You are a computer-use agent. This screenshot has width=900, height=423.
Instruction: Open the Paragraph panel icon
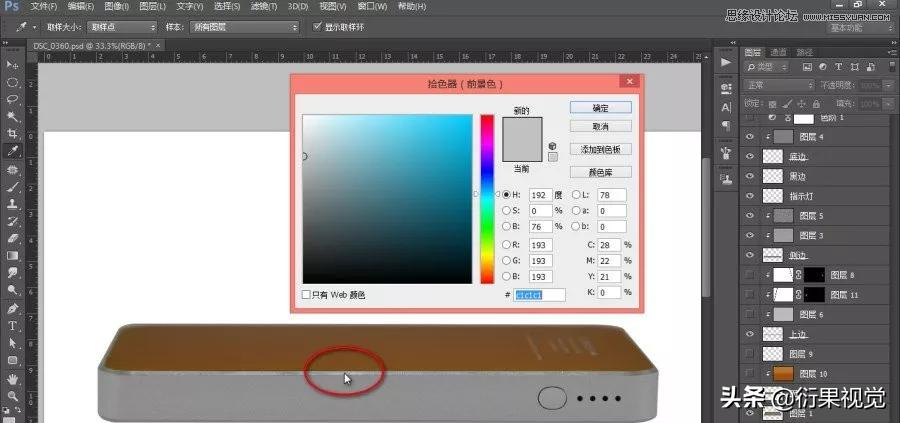726,125
